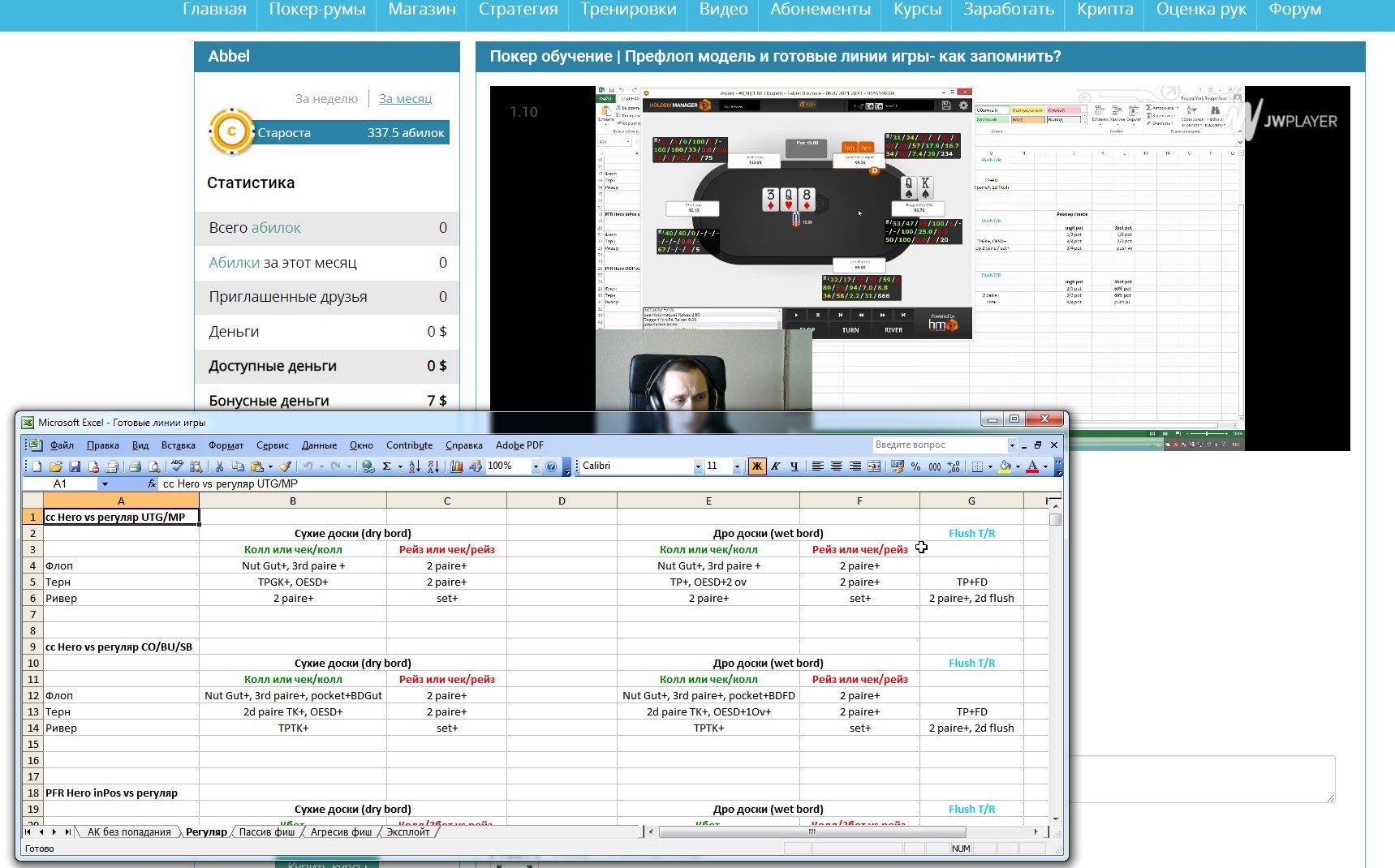Cut selection with scissors icon
The height and width of the screenshot is (868, 1395).
click(219, 466)
